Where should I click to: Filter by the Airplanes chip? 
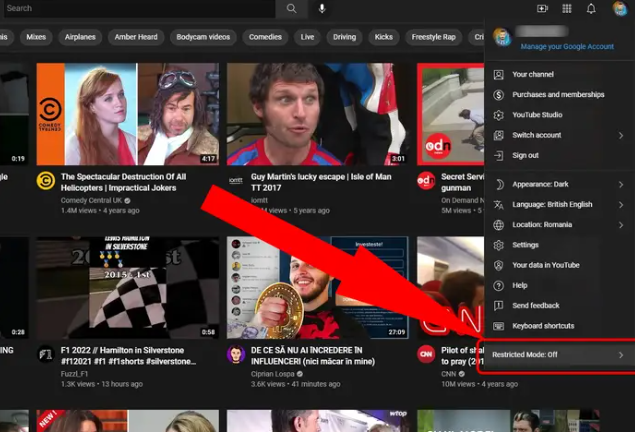[80, 37]
